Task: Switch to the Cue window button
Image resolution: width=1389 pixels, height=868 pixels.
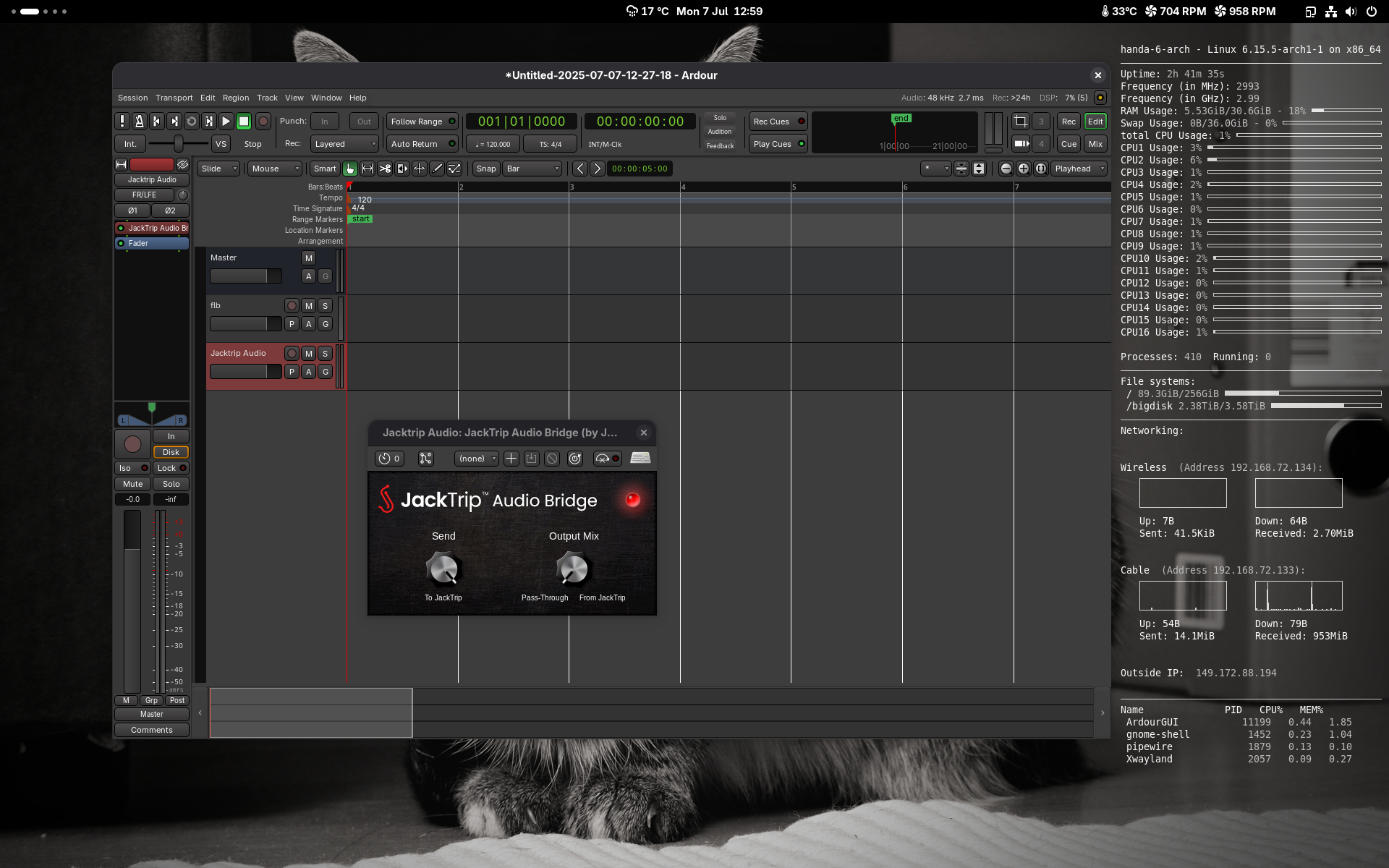Action: (1069, 144)
